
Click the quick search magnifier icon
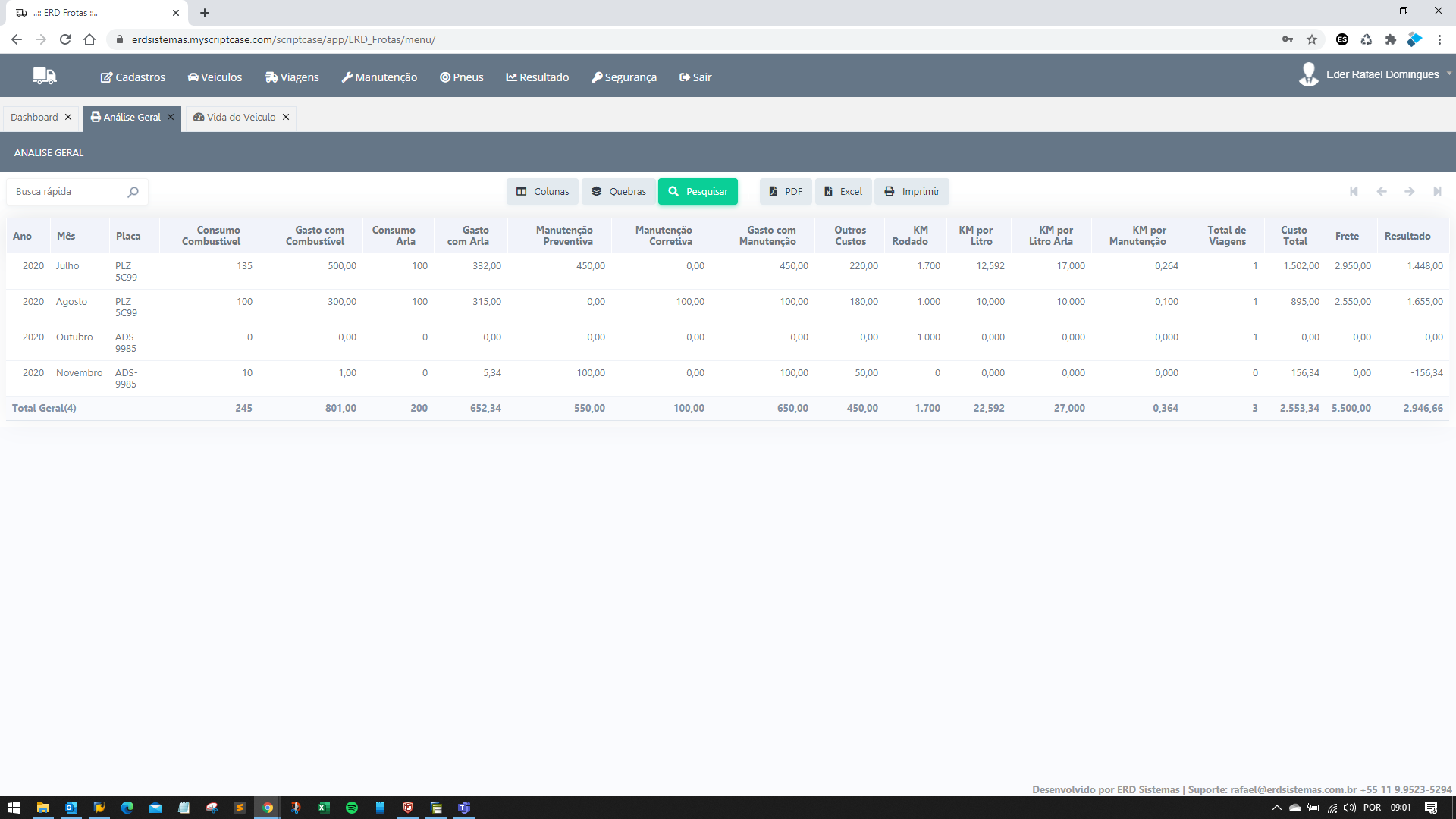click(133, 192)
